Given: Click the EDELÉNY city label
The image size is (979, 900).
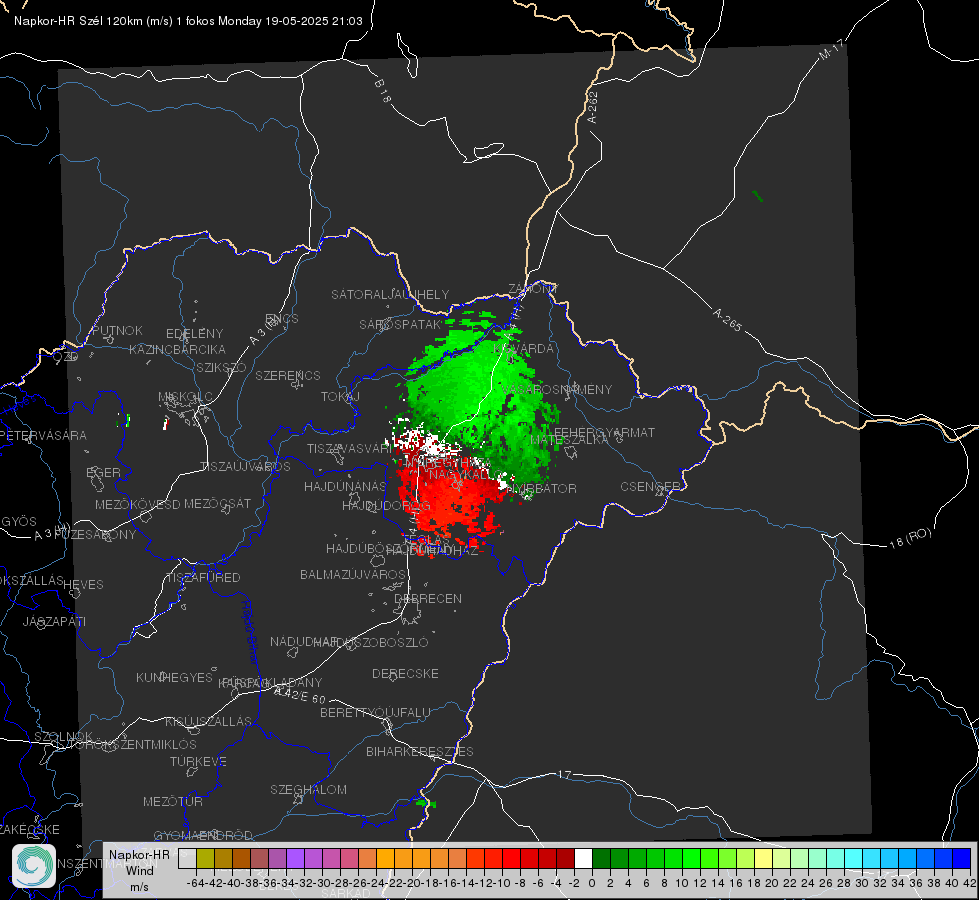Looking at the screenshot, I should point(194,334).
